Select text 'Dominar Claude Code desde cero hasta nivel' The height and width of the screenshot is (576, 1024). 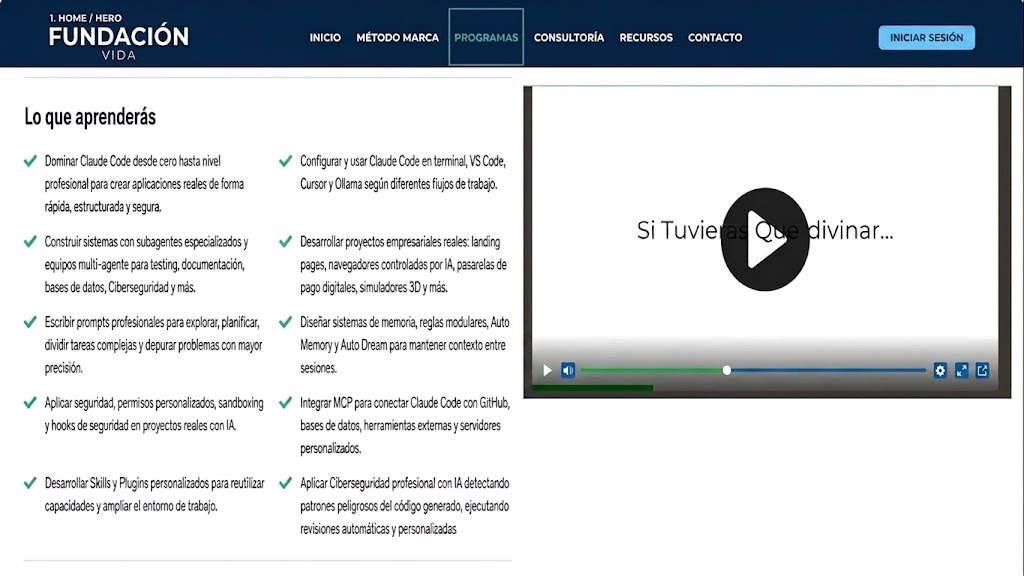pos(133,161)
